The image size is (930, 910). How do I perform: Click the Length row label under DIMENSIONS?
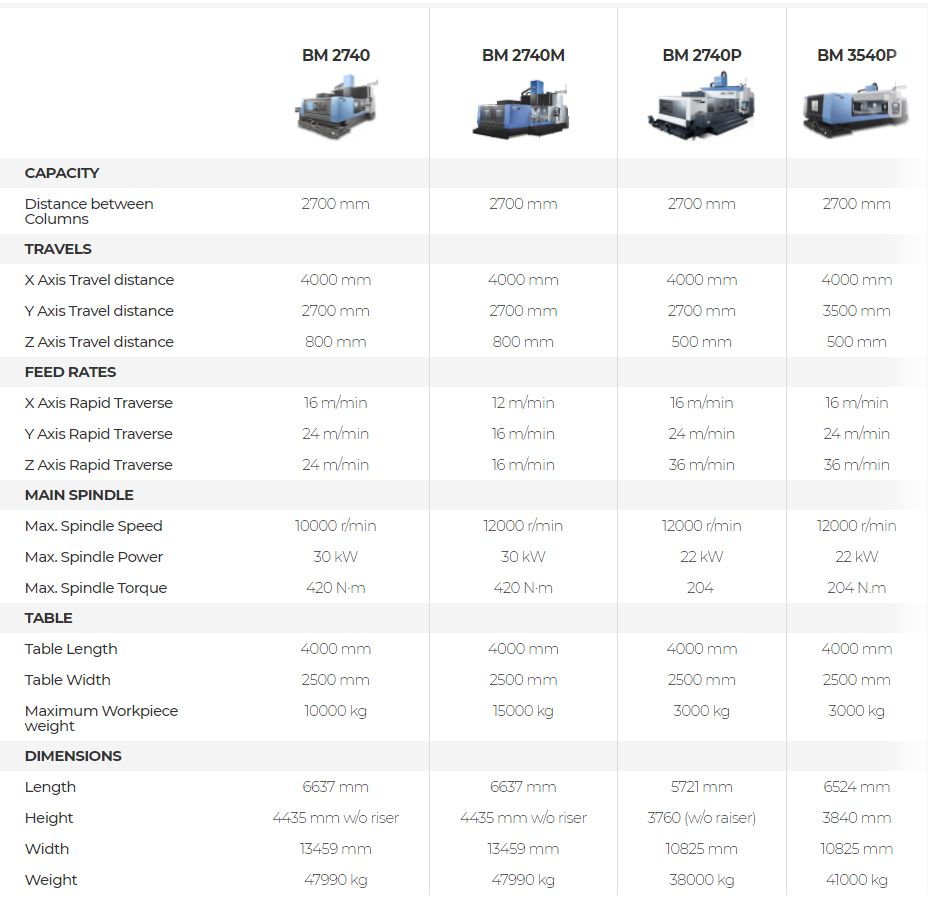tap(50, 787)
